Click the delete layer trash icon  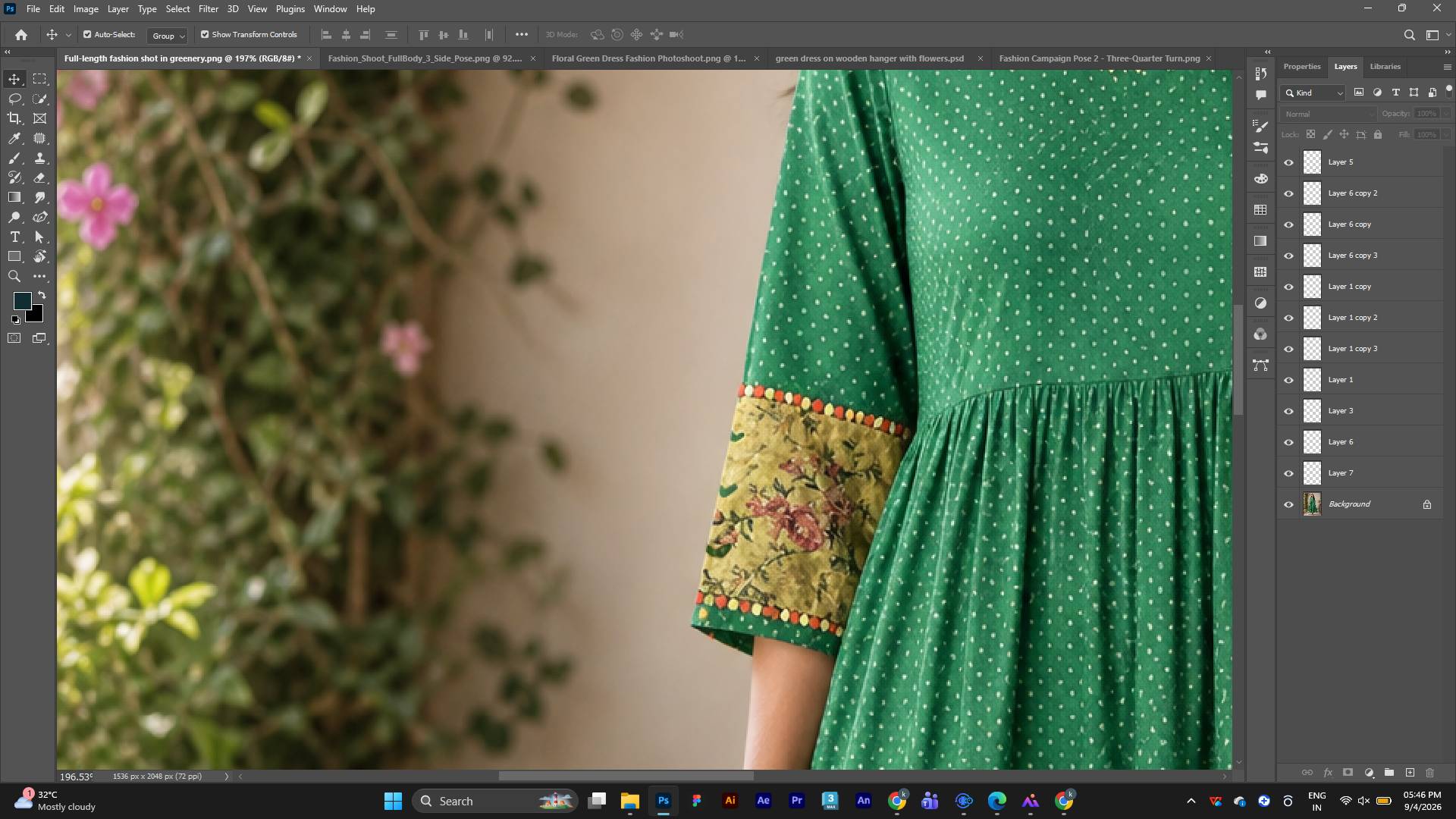point(1430,773)
